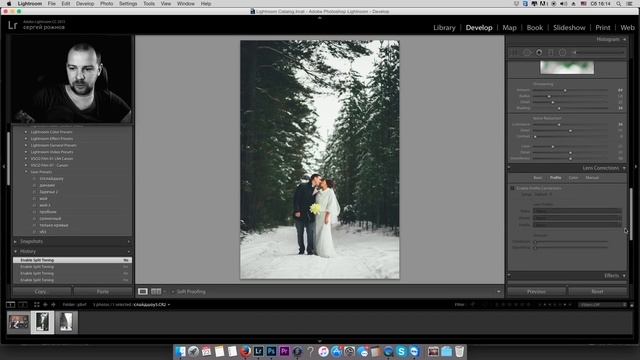The width and height of the screenshot is (640, 360).
Task: Go back using filmstrip left arrow
Action: coord(45,304)
